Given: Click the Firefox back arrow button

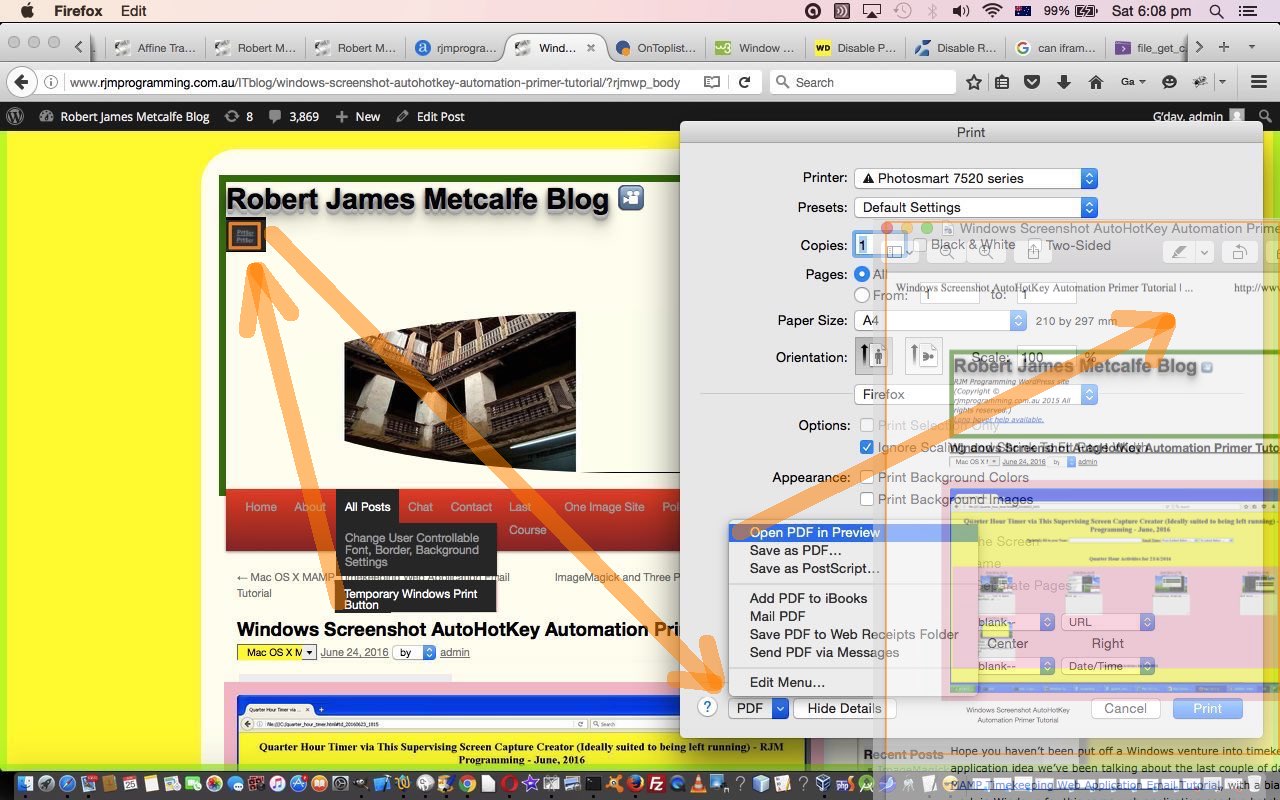Looking at the screenshot, I should (x=22, y=82).
